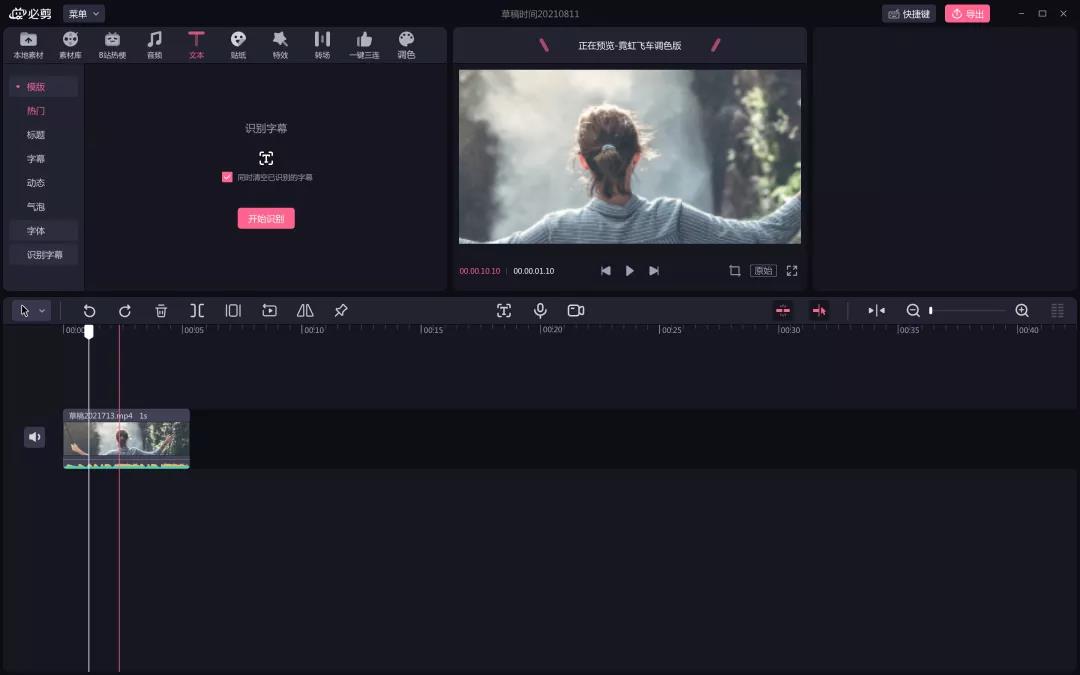Viewport: 1080px width, 675px height.
Task: Open the 识别字幕 sidebar section
Action: 43,255
